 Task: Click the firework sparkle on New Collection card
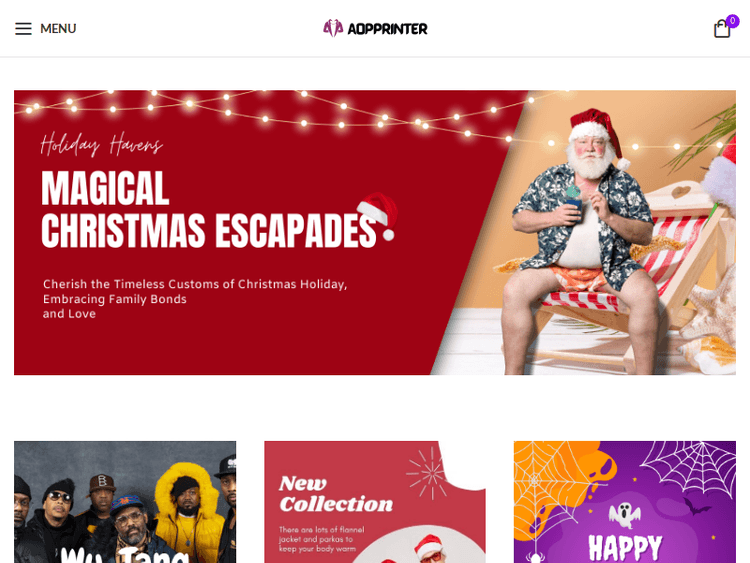pos(429,474)
